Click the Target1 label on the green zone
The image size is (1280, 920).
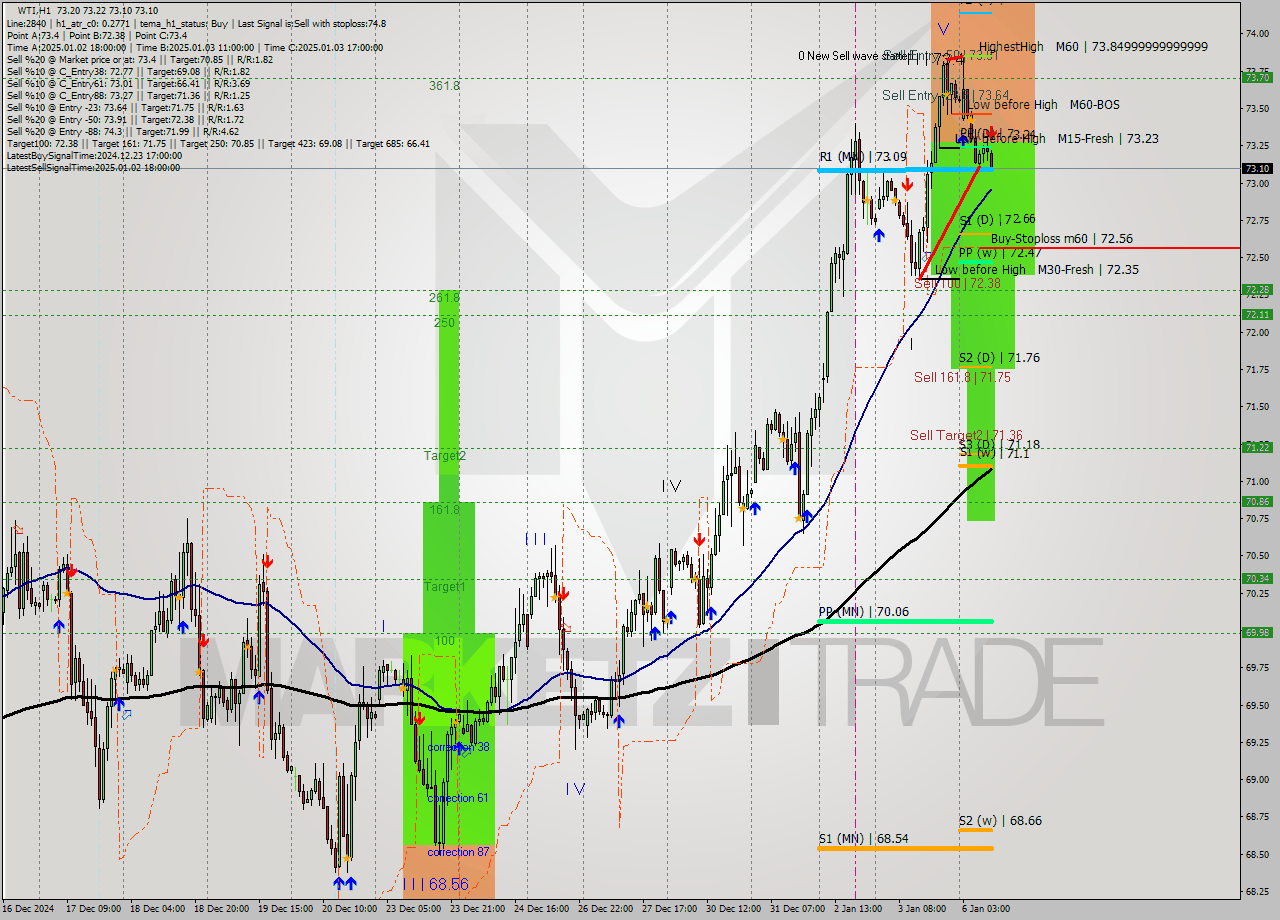point(444,587)
